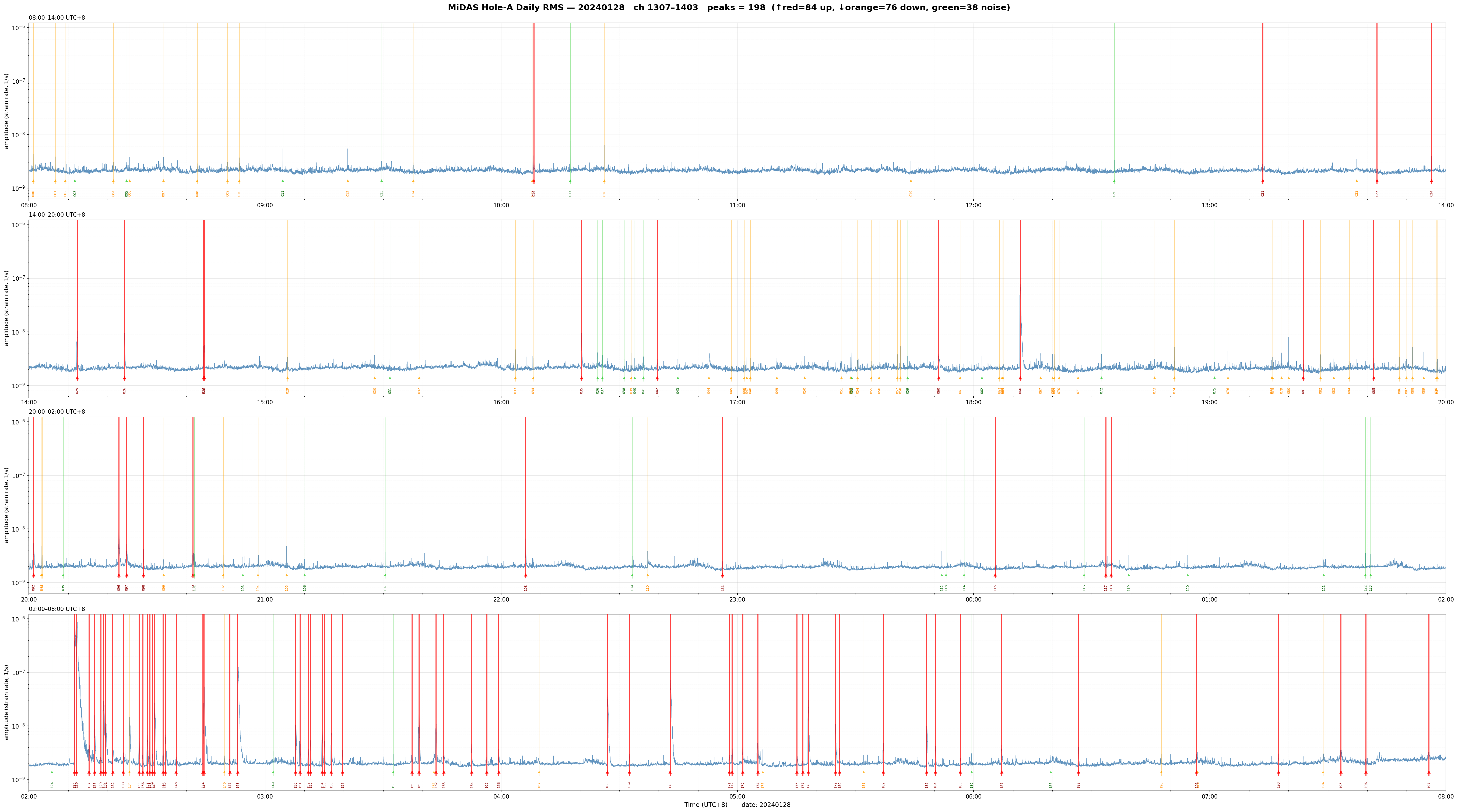Viewport: 1458px width, 812px height.
Task: Click the "11:00" x-axis tick label
Action: coord(737,205)
